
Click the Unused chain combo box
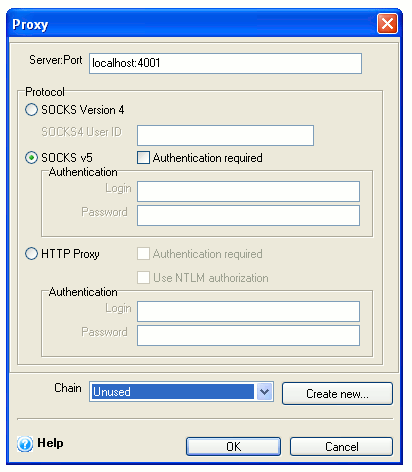(181, 392)
